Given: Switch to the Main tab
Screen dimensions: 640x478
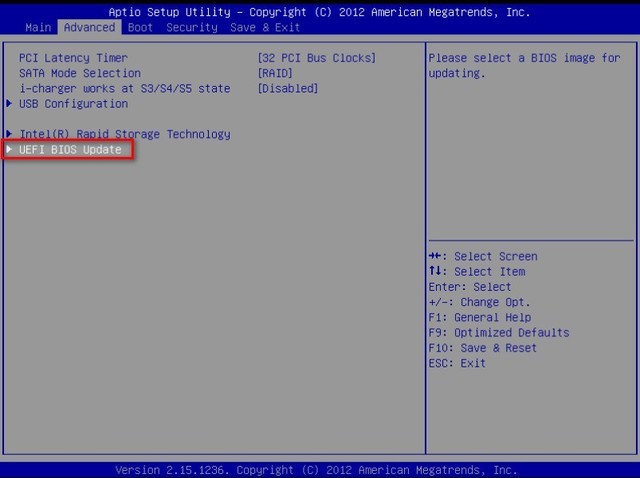Looking at the screenshot, I should point(38,27).
